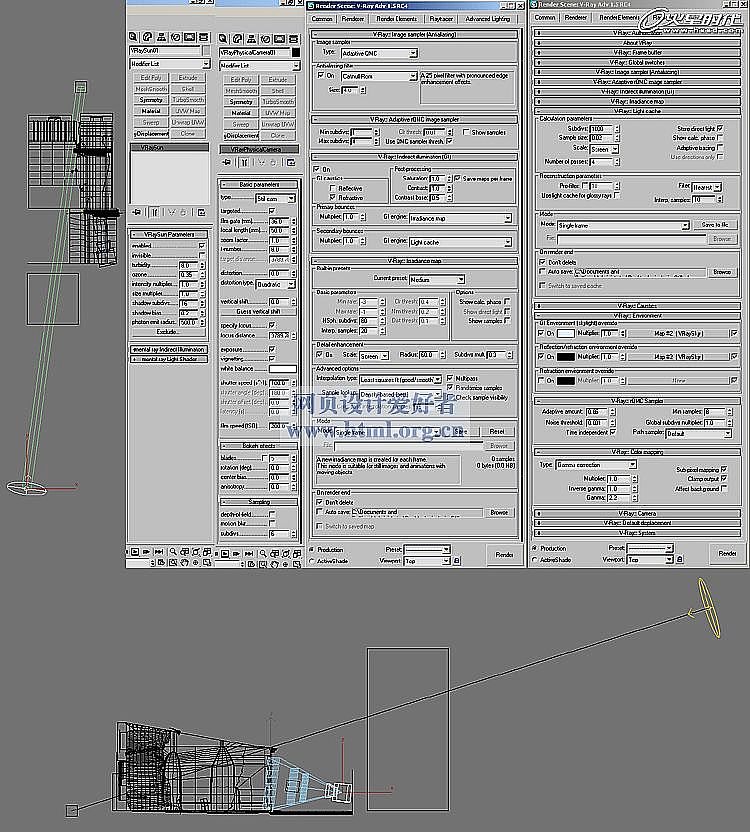Open the Raytracer tab
The height and width of the screenshot is (832, 750).
441,19
